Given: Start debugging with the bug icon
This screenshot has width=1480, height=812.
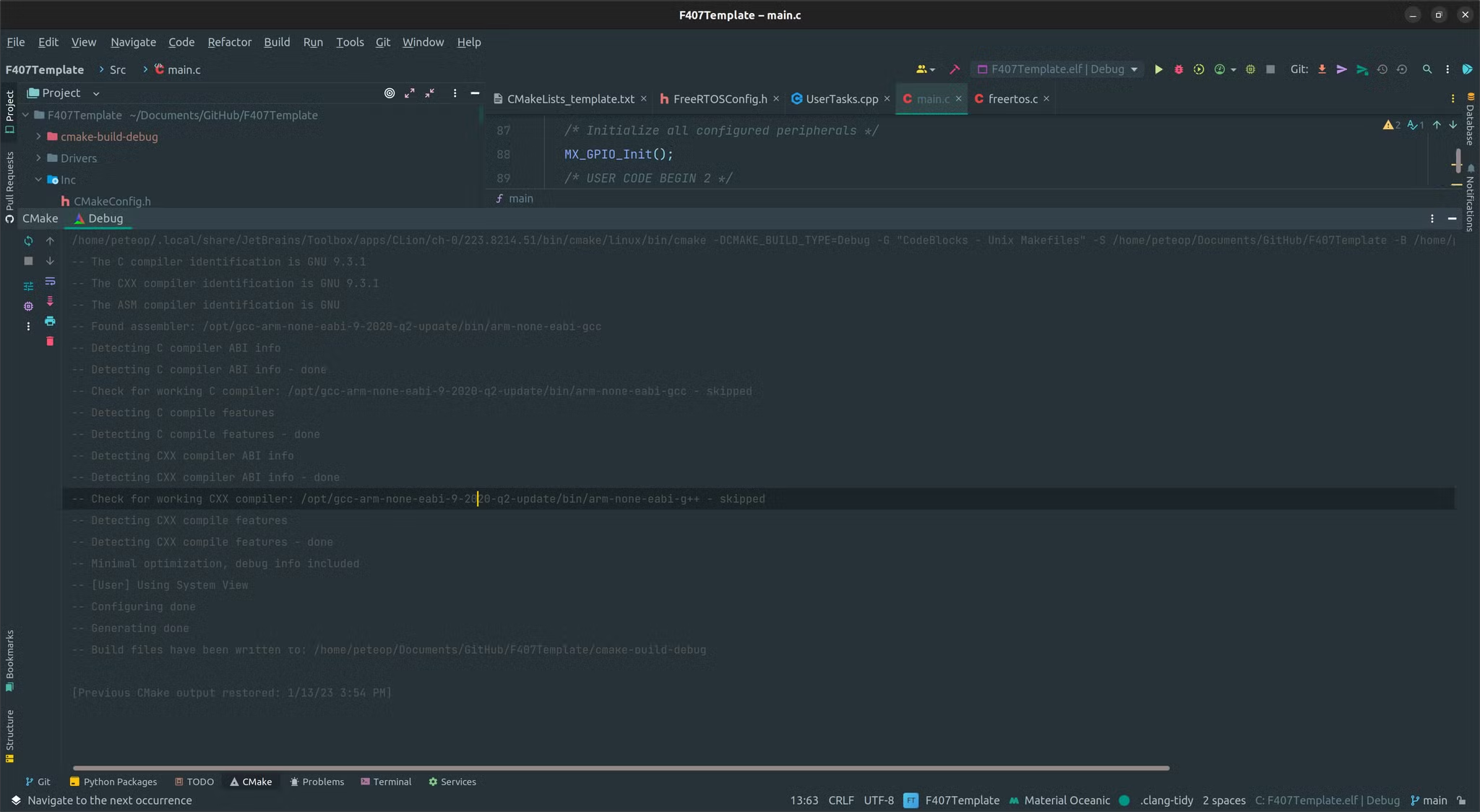Looking at the screenshot, I should coord(1178,69).
